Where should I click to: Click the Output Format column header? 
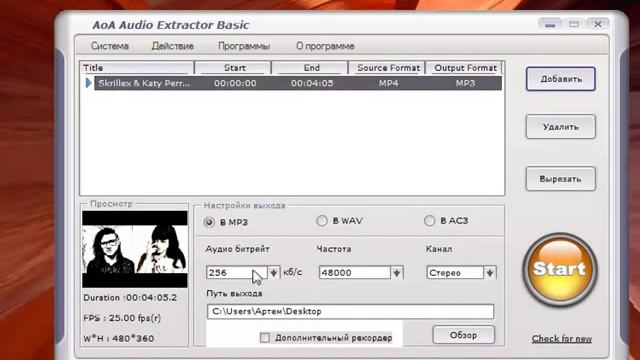pyautogui.click(x=465, y=68)
